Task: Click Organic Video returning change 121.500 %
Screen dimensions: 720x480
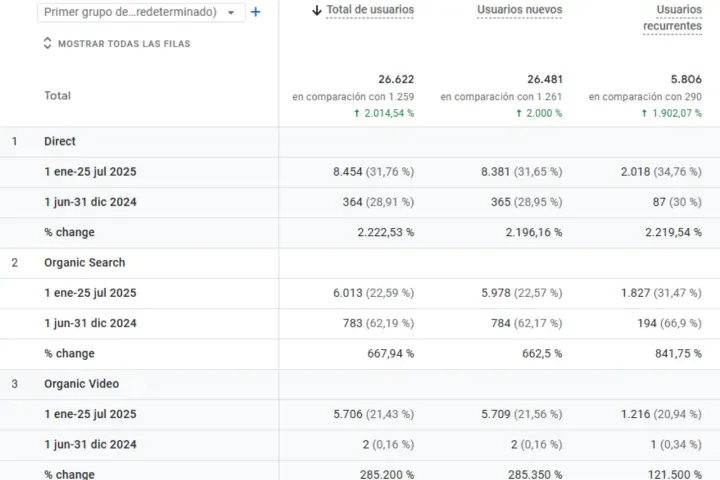Action: 675,474
